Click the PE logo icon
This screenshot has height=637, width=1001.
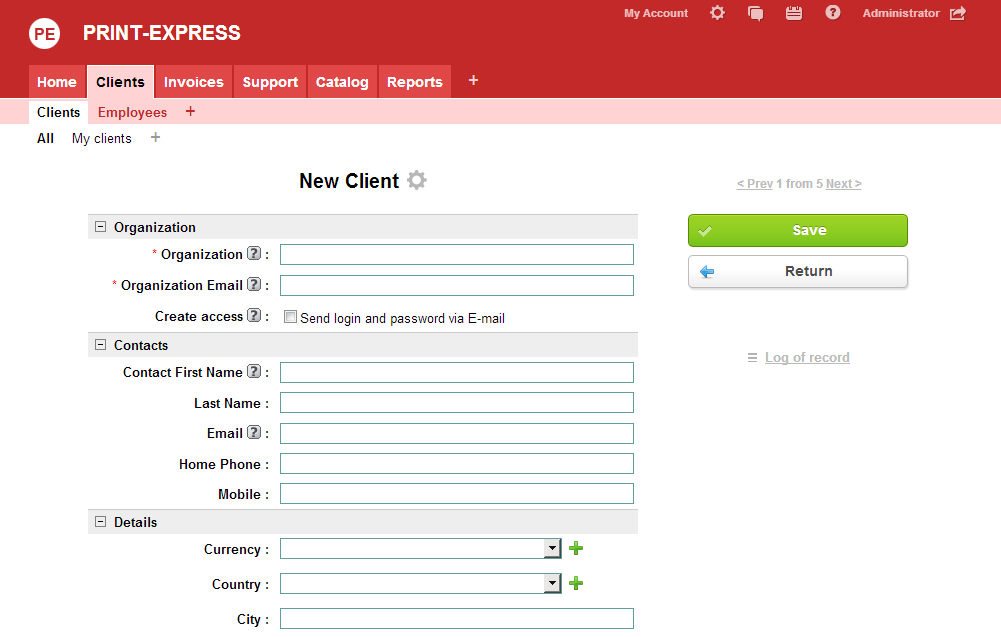(x=45, y=33)
